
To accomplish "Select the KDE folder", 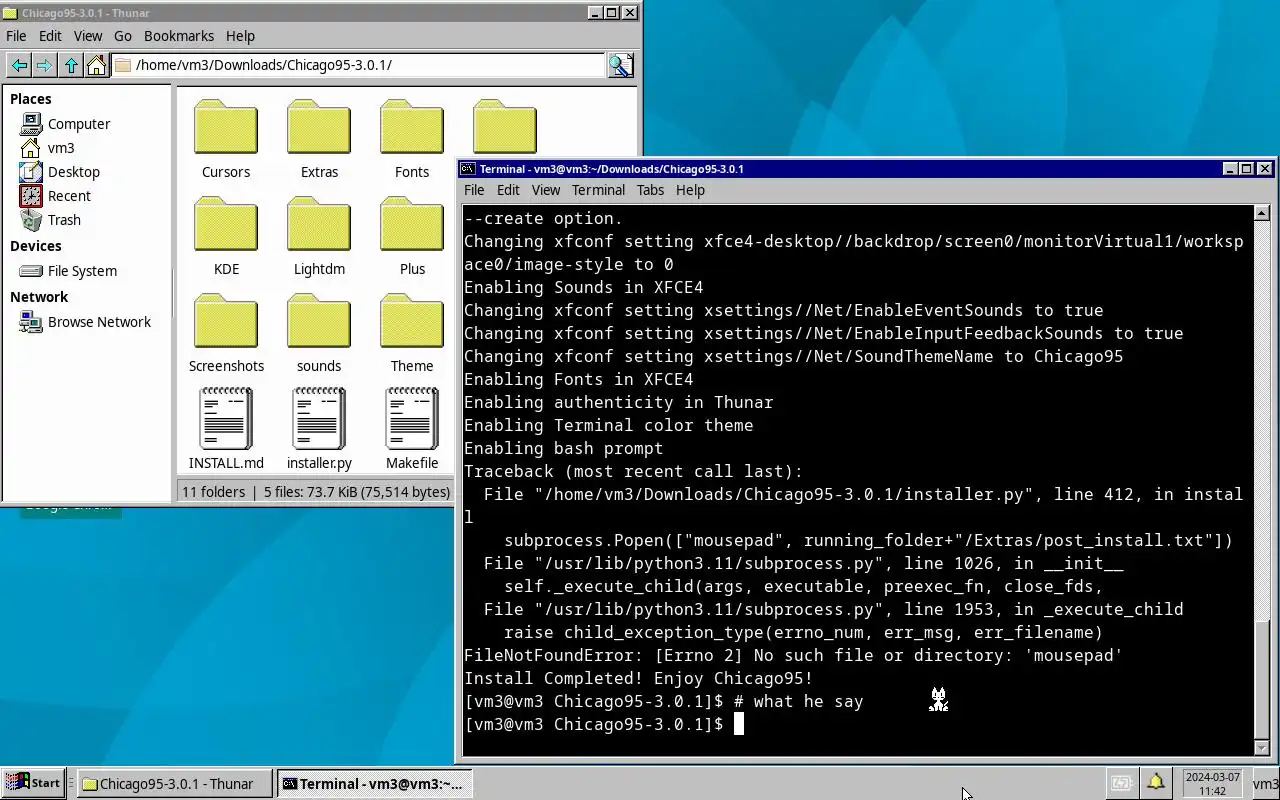I will point(226,237).
